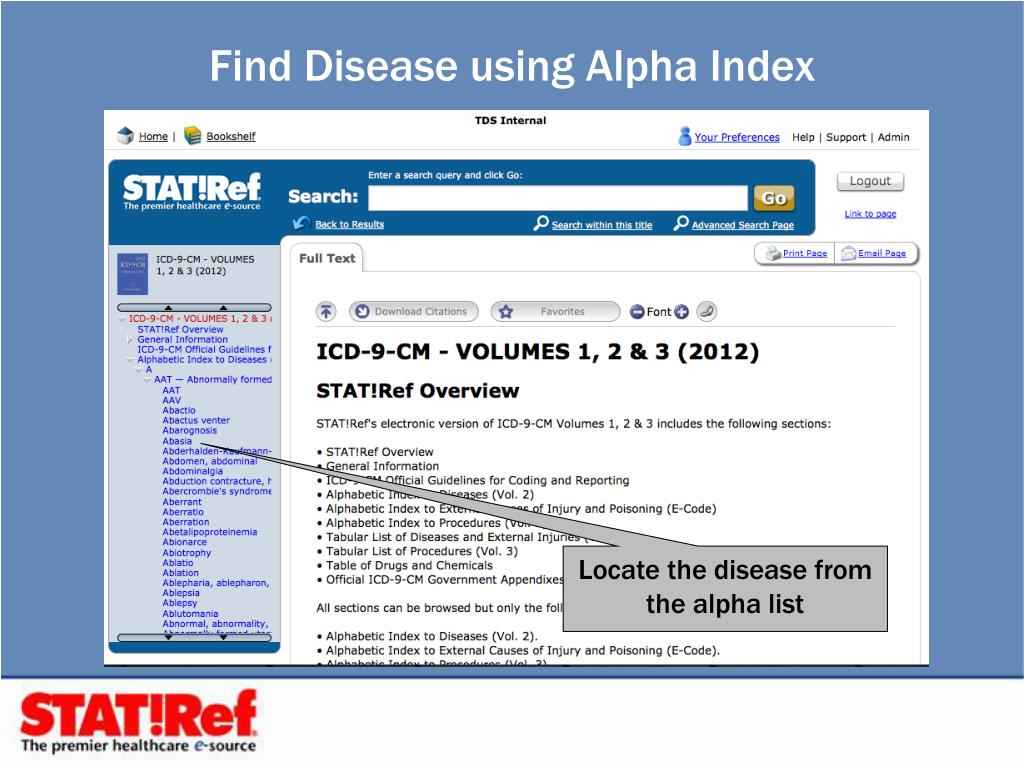1024x768 pixels.
Task: Open the Home link
Action: (153, 136)
